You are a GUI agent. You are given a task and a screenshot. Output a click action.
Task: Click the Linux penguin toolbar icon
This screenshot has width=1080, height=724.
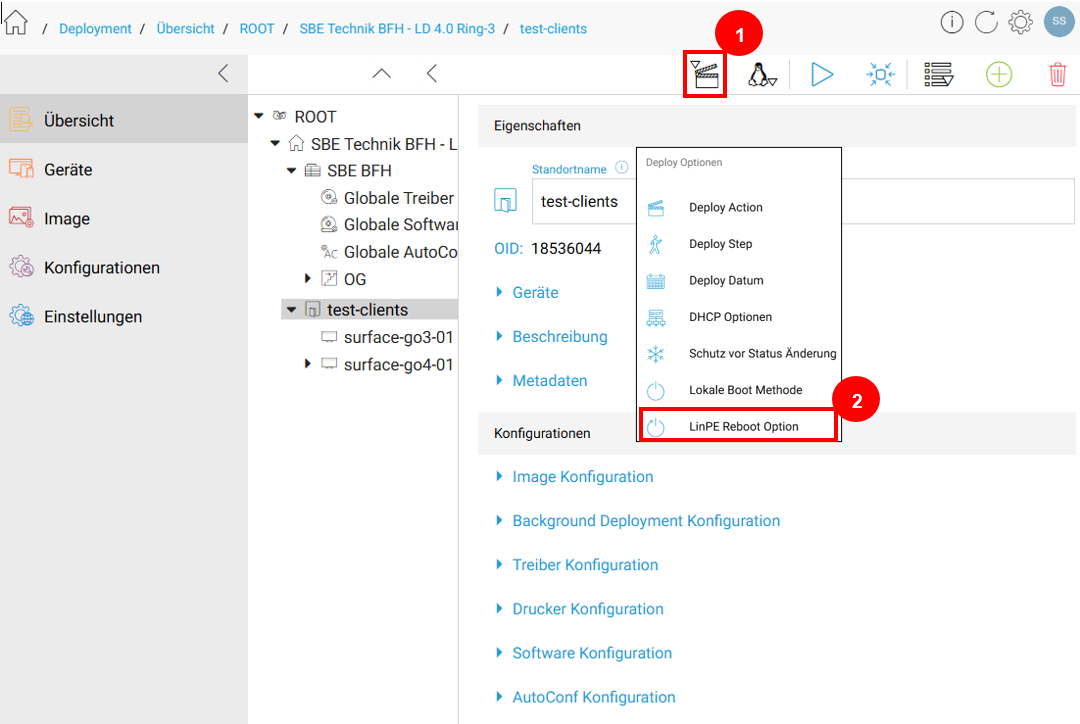pyautogui.click(x=762, y=74)
